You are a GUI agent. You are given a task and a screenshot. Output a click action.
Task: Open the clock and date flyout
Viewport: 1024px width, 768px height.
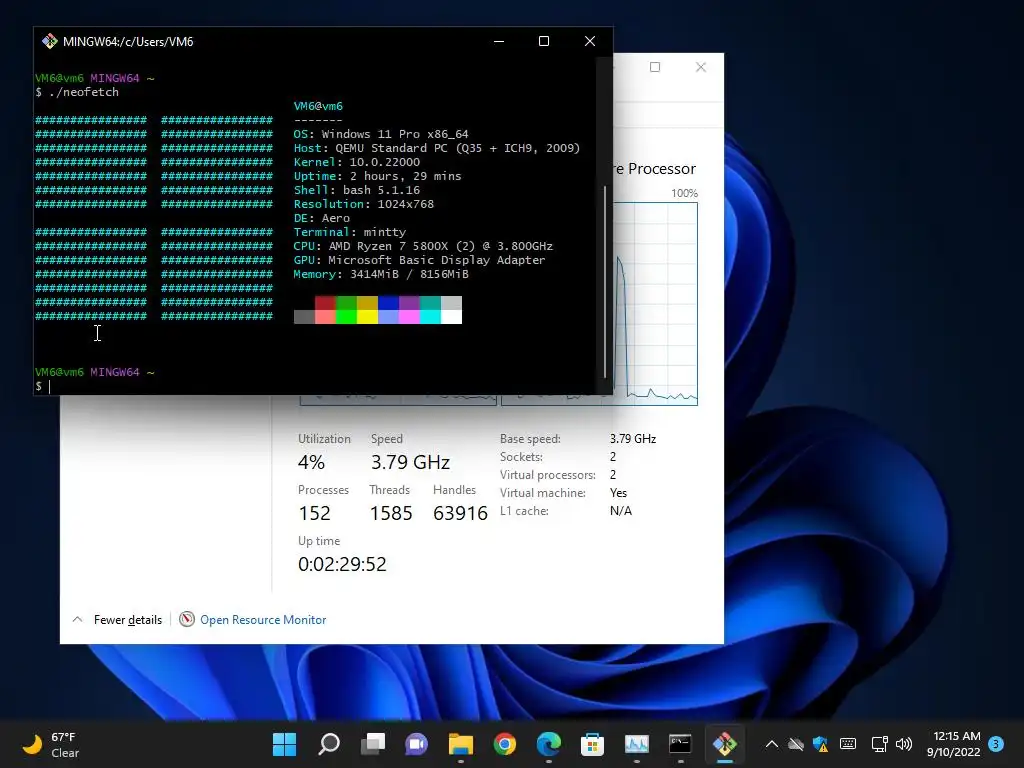pos(954,744)
